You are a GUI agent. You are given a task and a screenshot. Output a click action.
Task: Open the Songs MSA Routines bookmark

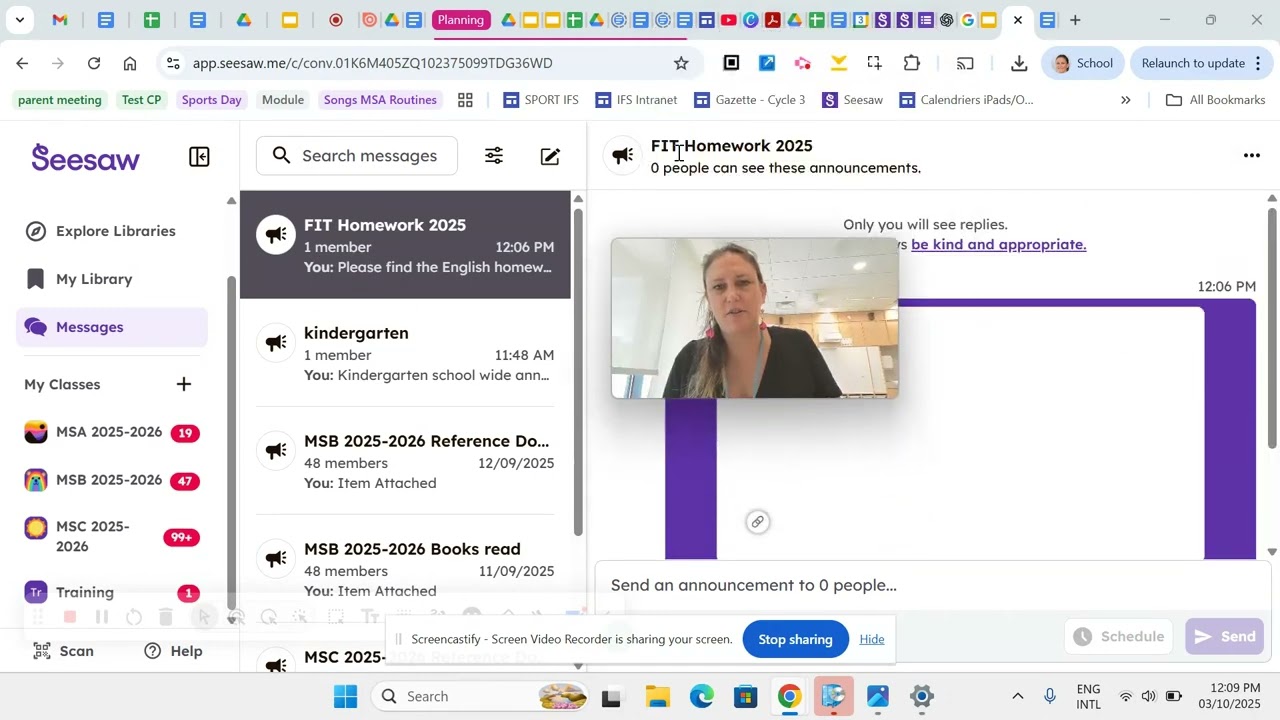point(380,100)
